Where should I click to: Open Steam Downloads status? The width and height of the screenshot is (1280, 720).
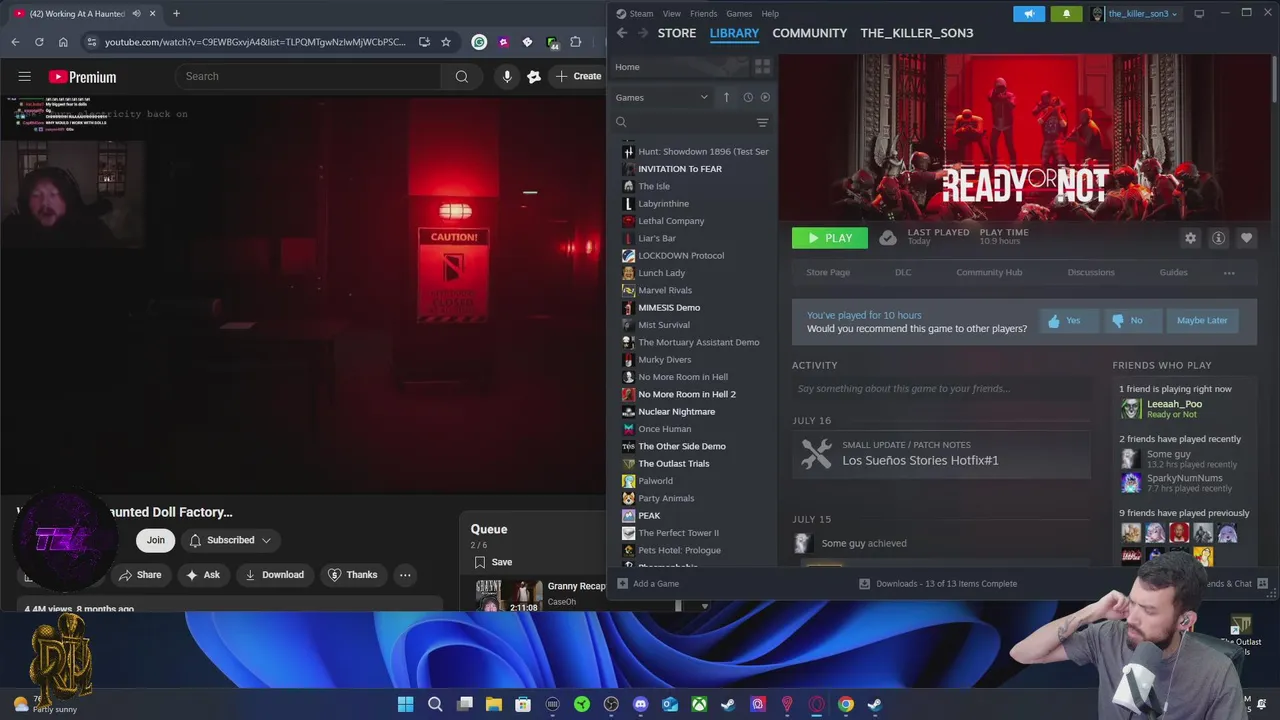938,584
